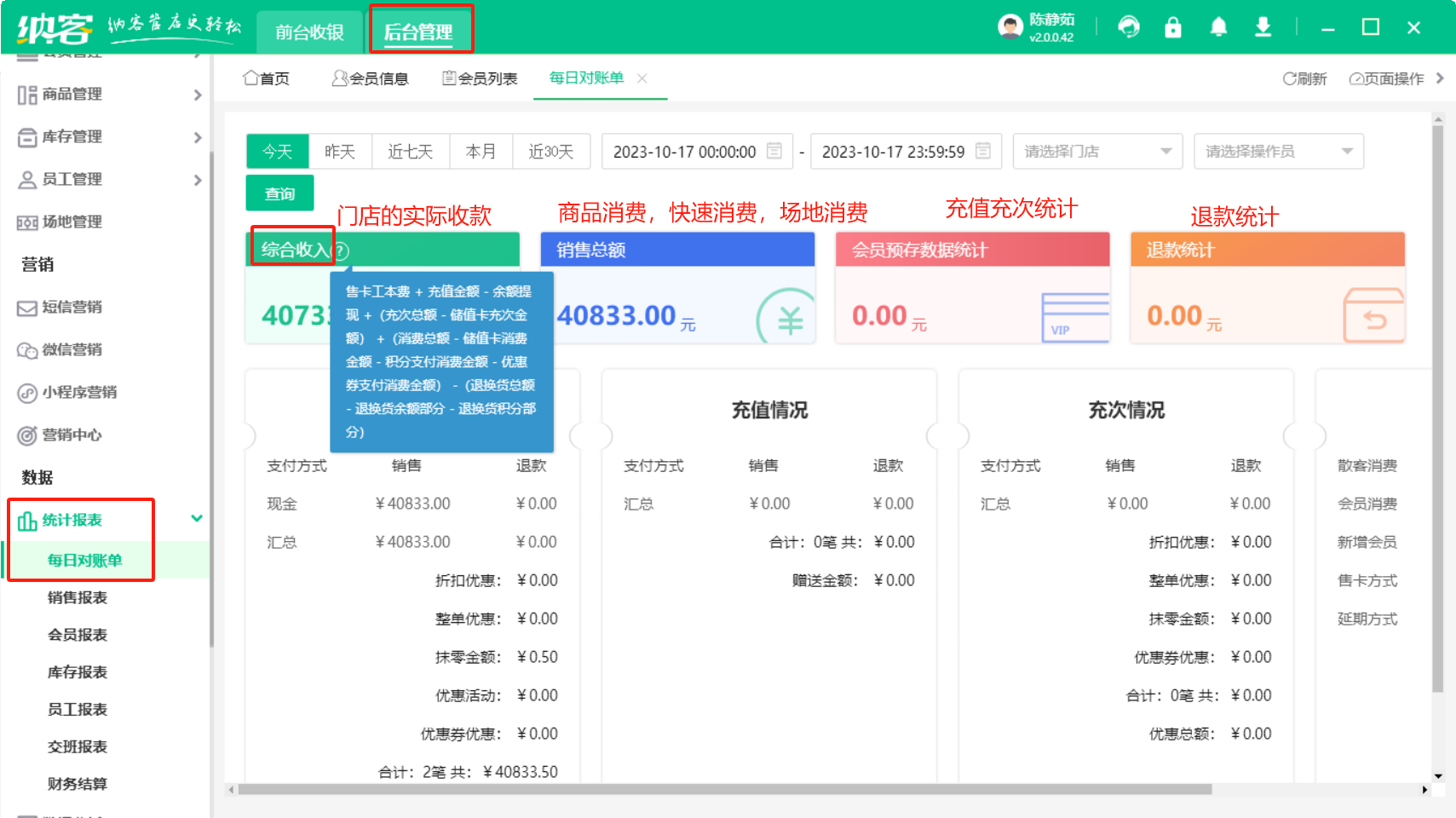Image resolution: width=1456 pixels, height=818 pixels.
Task: Select the 今天 date range option
Action: point(278,152)
